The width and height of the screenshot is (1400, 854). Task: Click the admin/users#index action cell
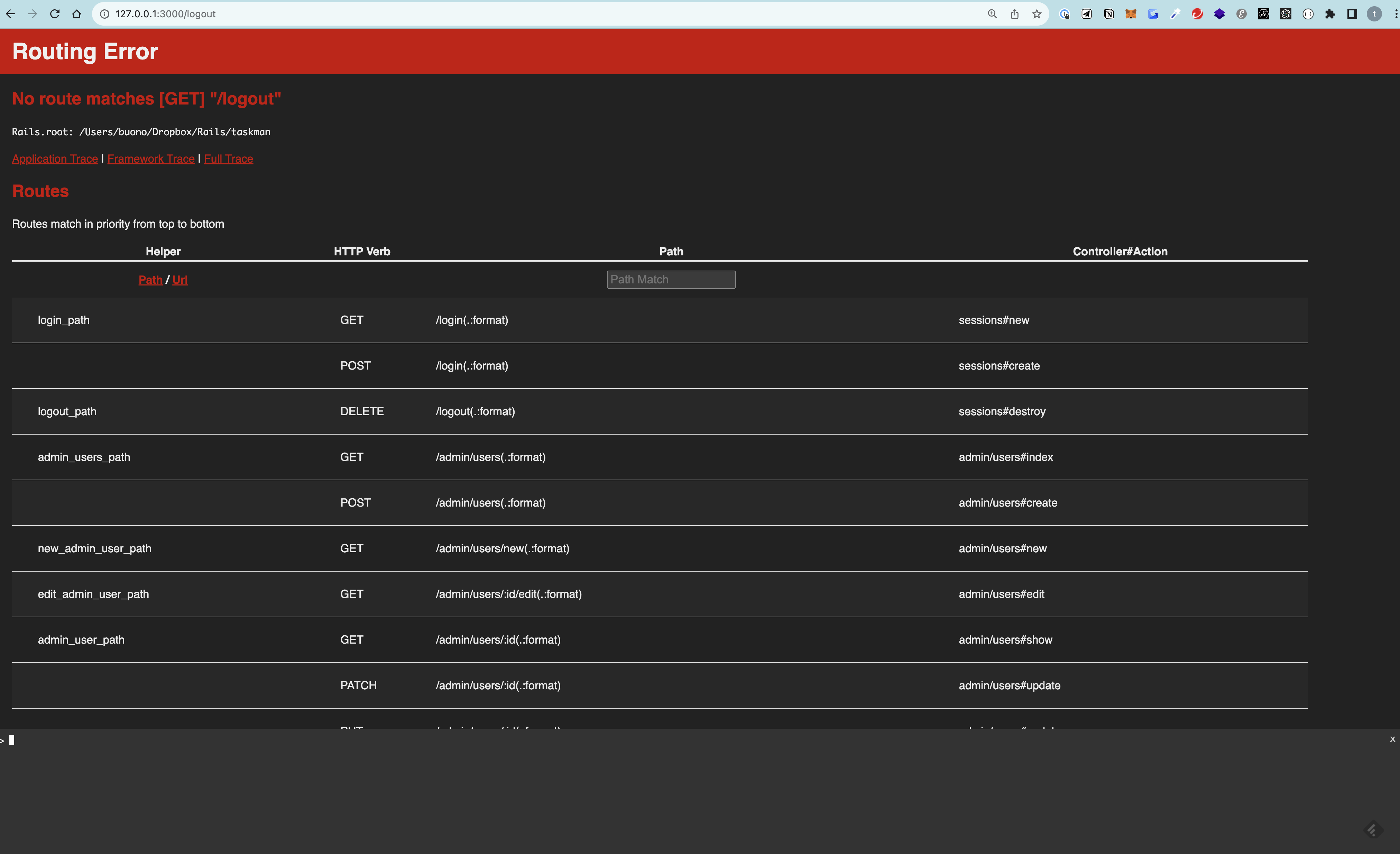tap(1006, 457)
